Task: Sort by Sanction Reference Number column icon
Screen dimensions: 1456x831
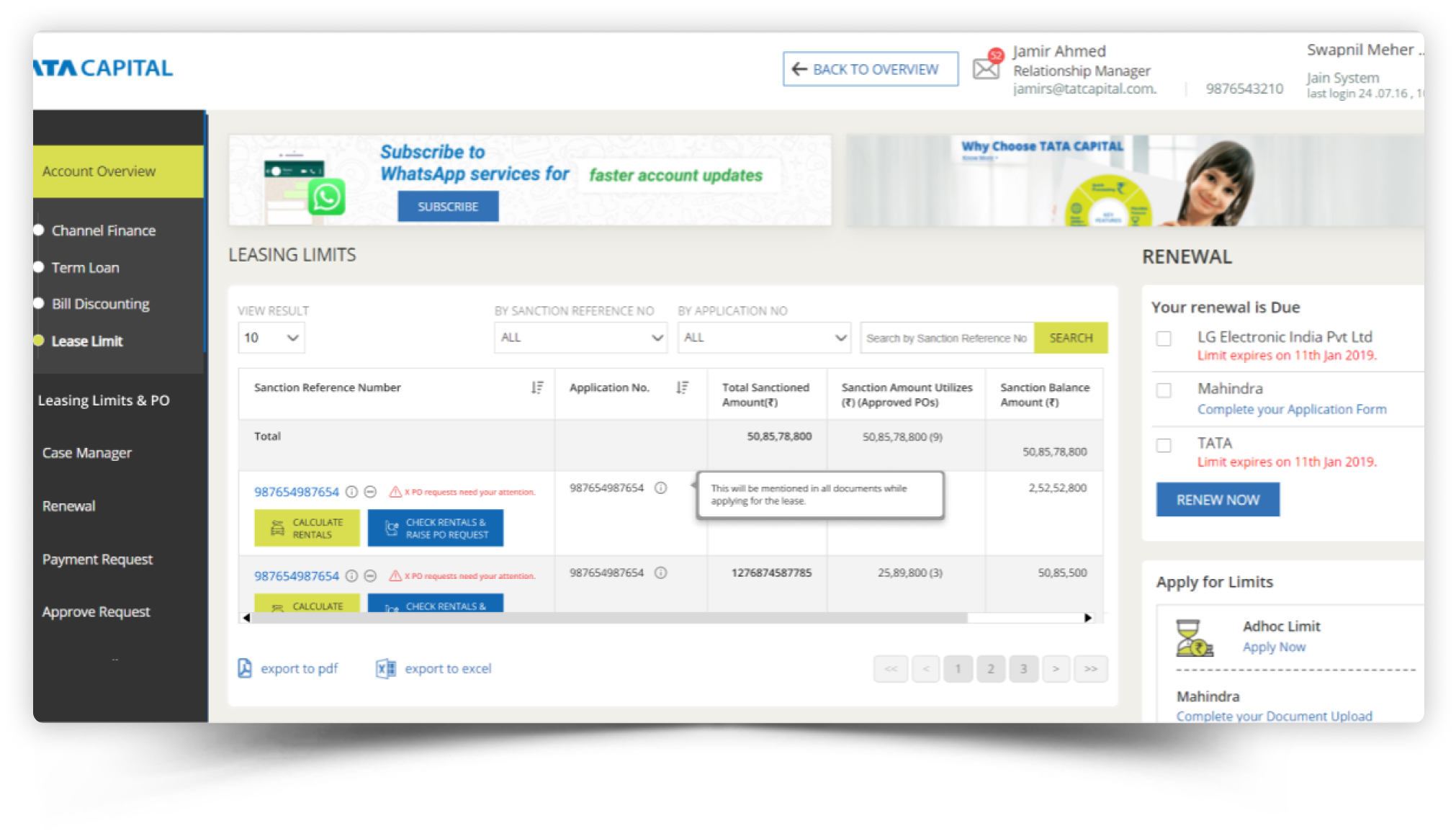Action: [x=537, y=387]
